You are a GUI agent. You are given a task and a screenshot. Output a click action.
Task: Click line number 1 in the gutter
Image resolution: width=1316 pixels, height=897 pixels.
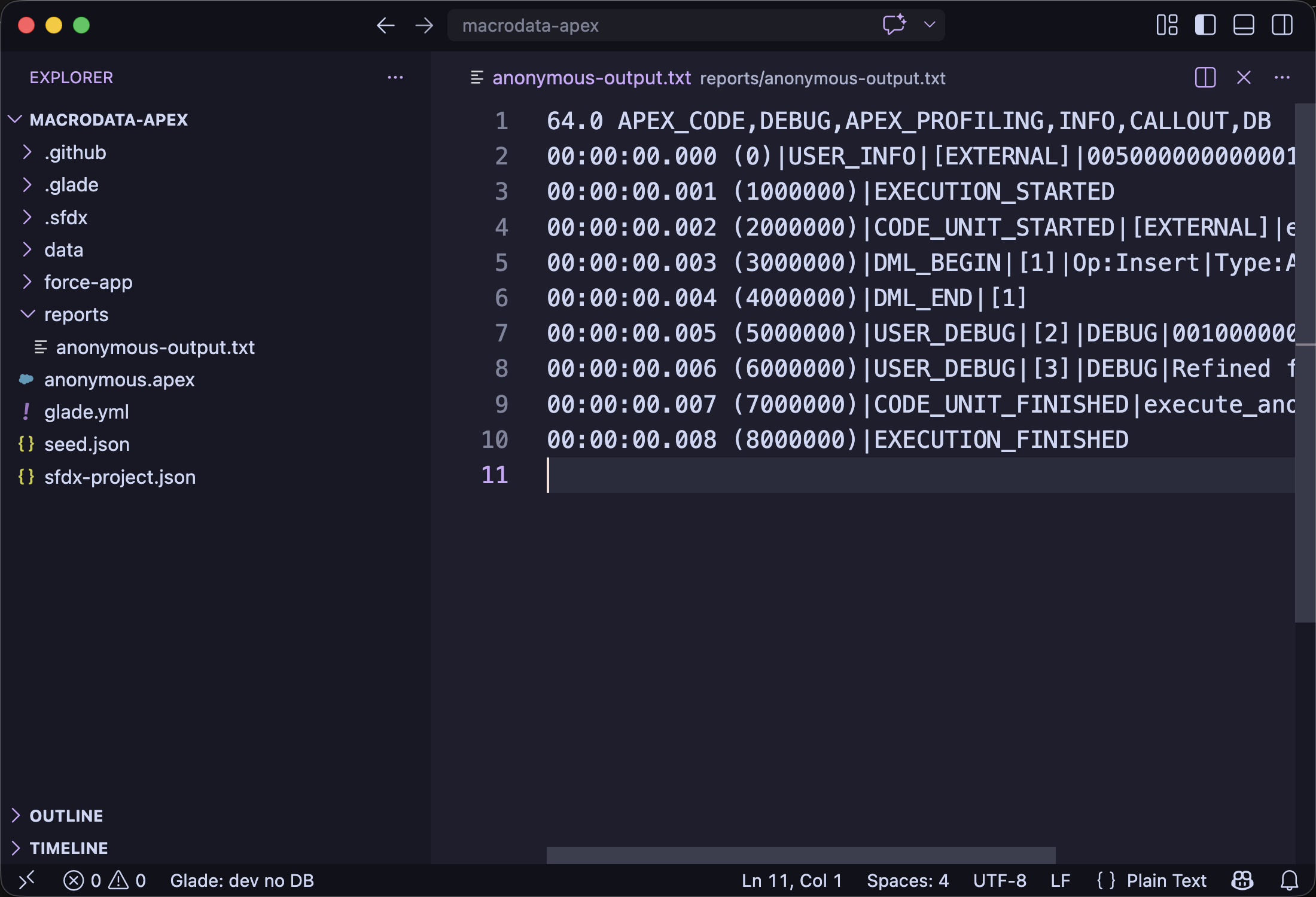click(501, 121)
